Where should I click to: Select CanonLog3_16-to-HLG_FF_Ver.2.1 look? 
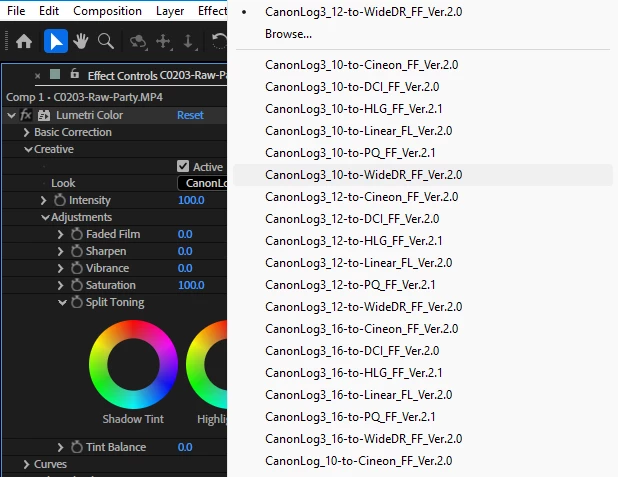[x=423, y=373]
